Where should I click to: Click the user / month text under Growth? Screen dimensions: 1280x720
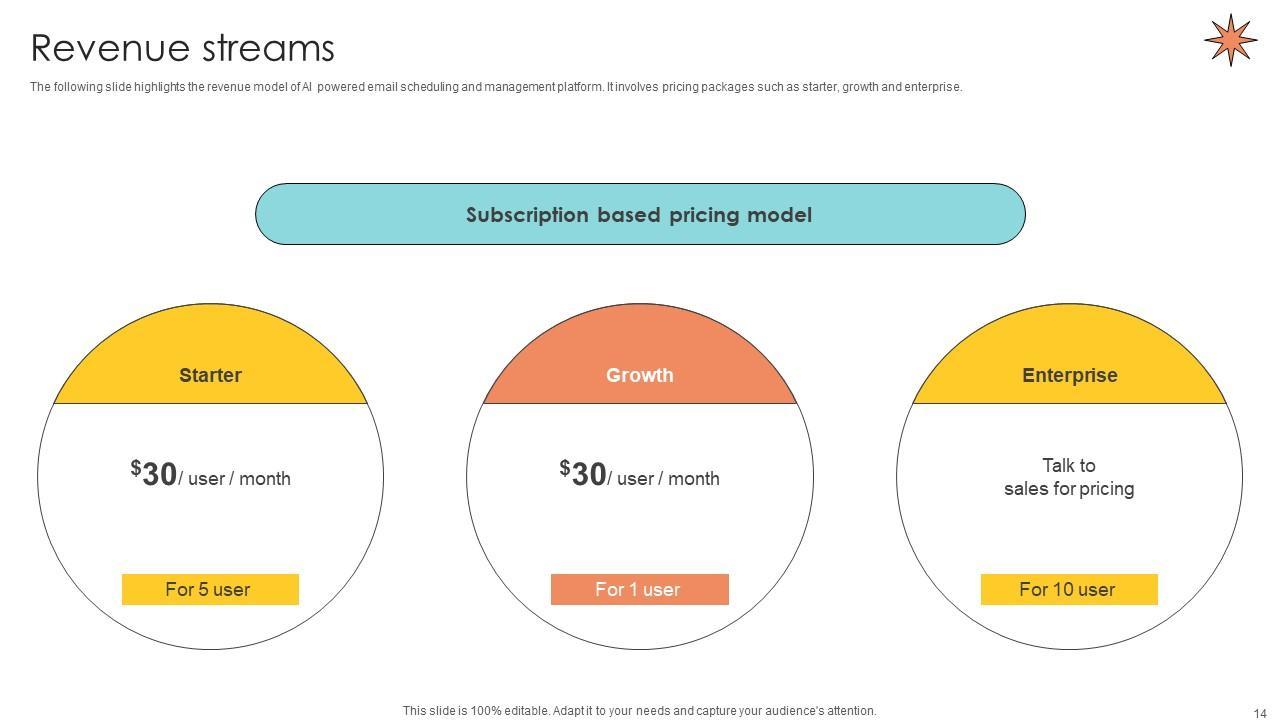click(x=667, y=479)
